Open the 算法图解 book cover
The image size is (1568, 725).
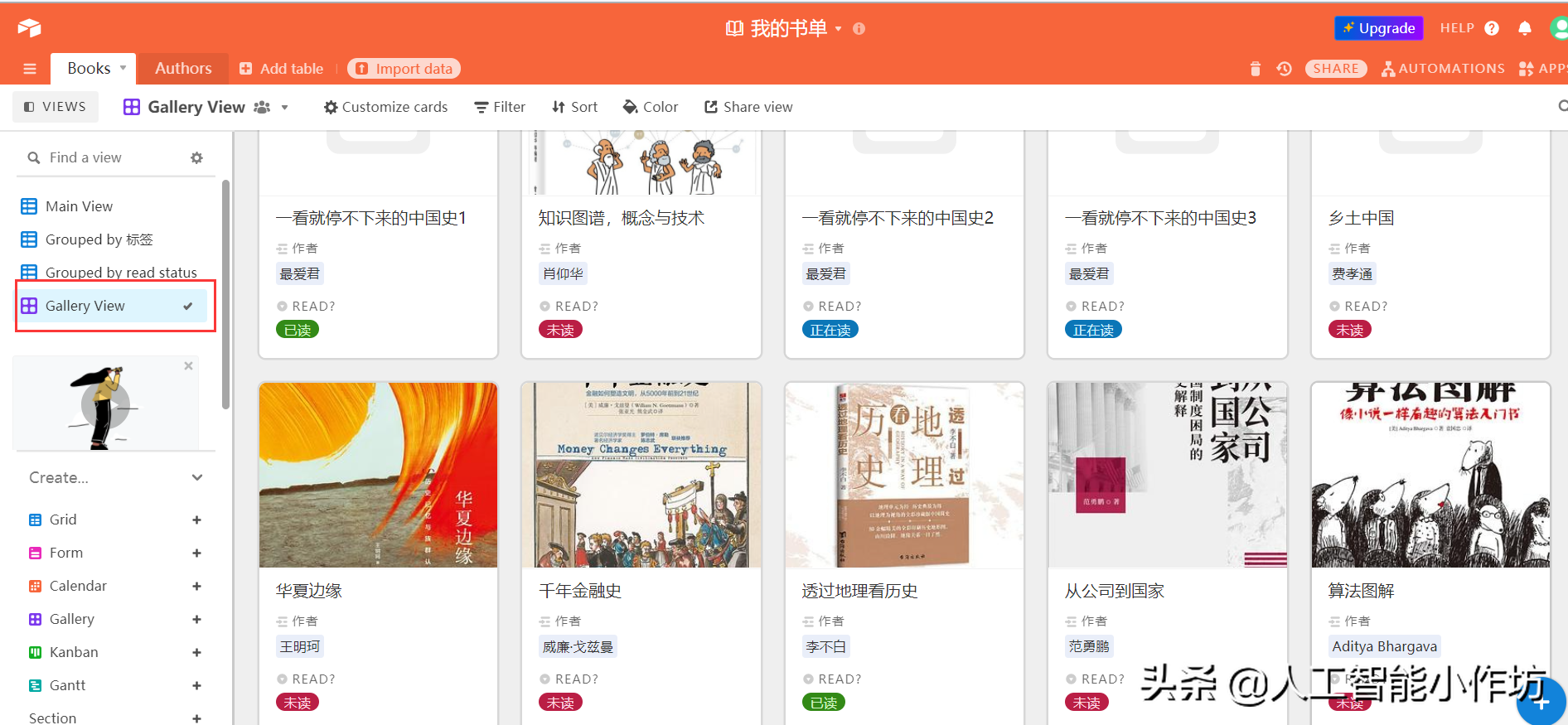[x=1430, y=475]
